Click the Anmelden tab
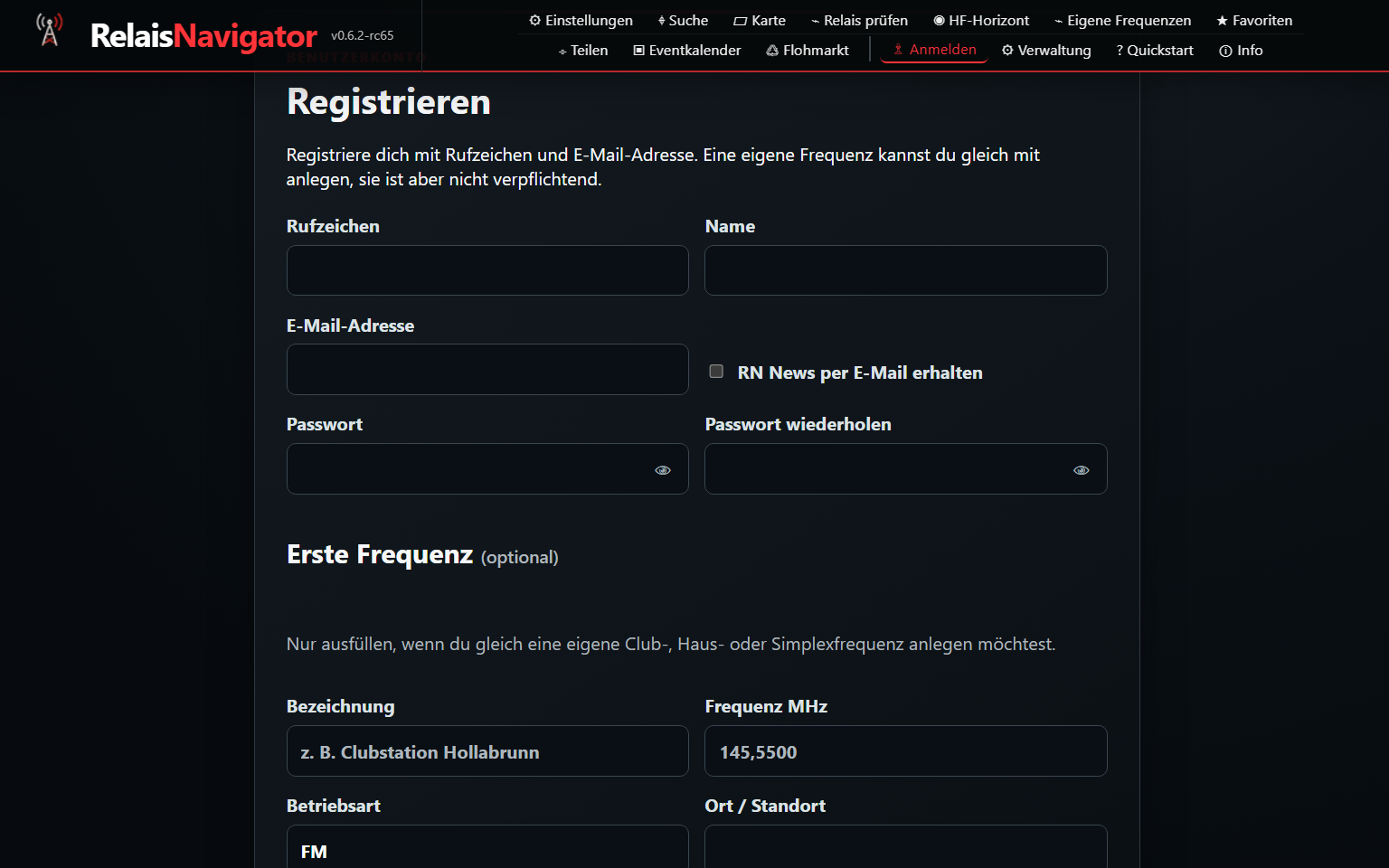 (x=934, y=50)
